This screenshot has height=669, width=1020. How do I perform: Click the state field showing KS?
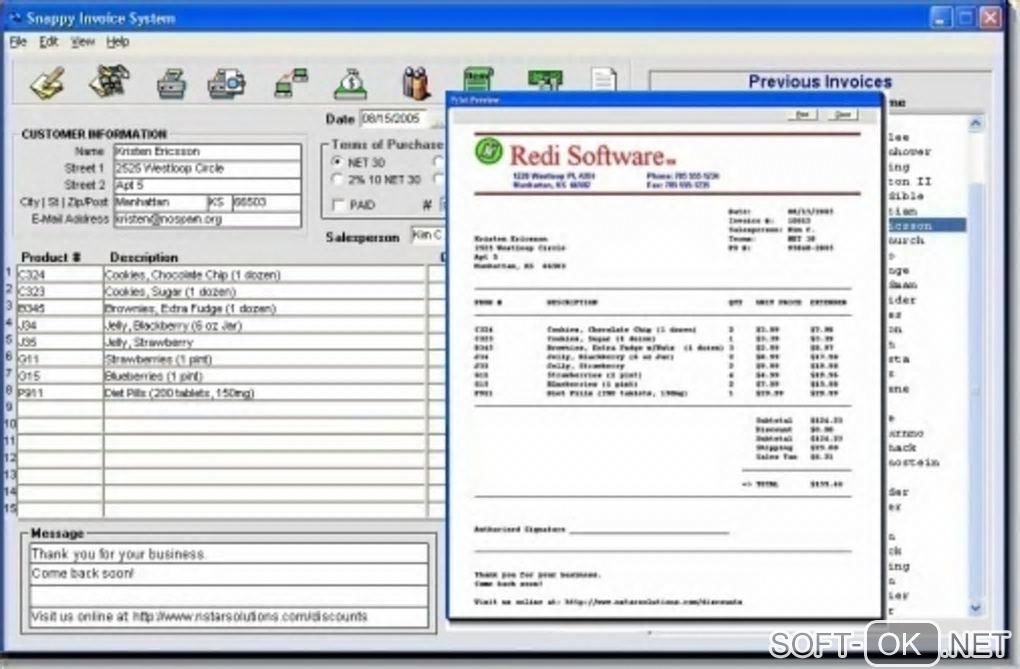[x=219, y=202]
